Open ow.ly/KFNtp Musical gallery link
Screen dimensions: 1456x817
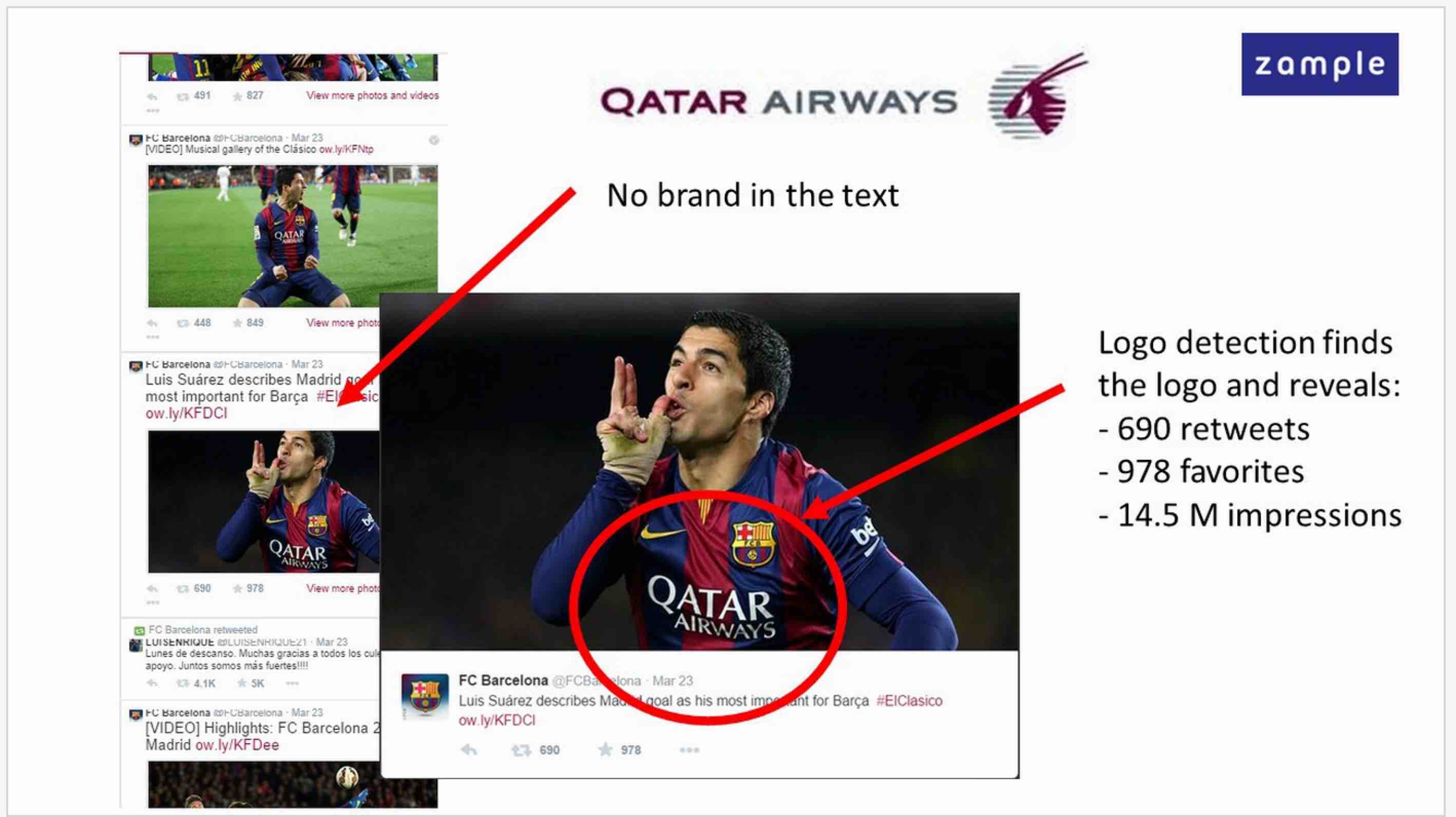coord(346,149)
